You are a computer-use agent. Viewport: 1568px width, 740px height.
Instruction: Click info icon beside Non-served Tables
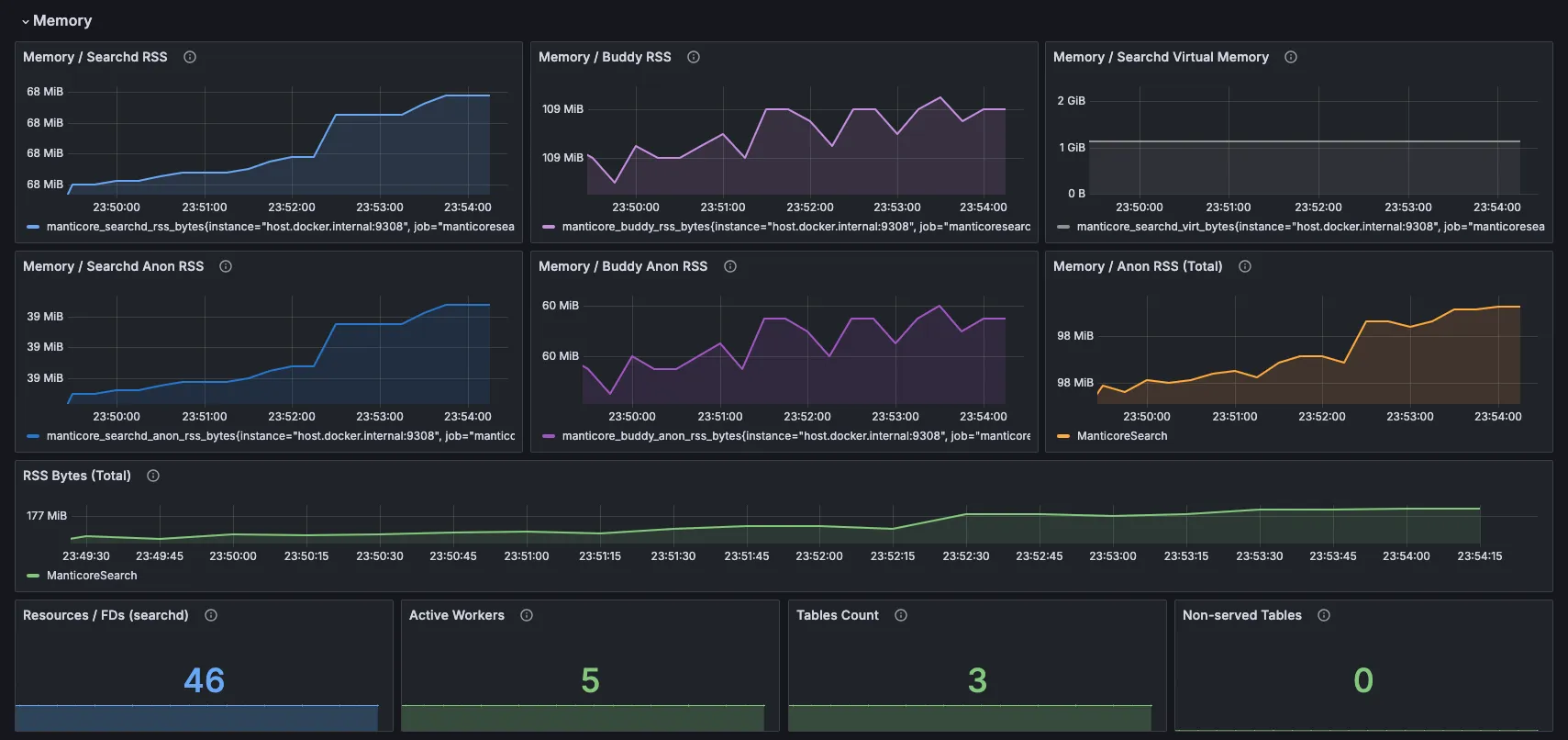(1324, 615)
